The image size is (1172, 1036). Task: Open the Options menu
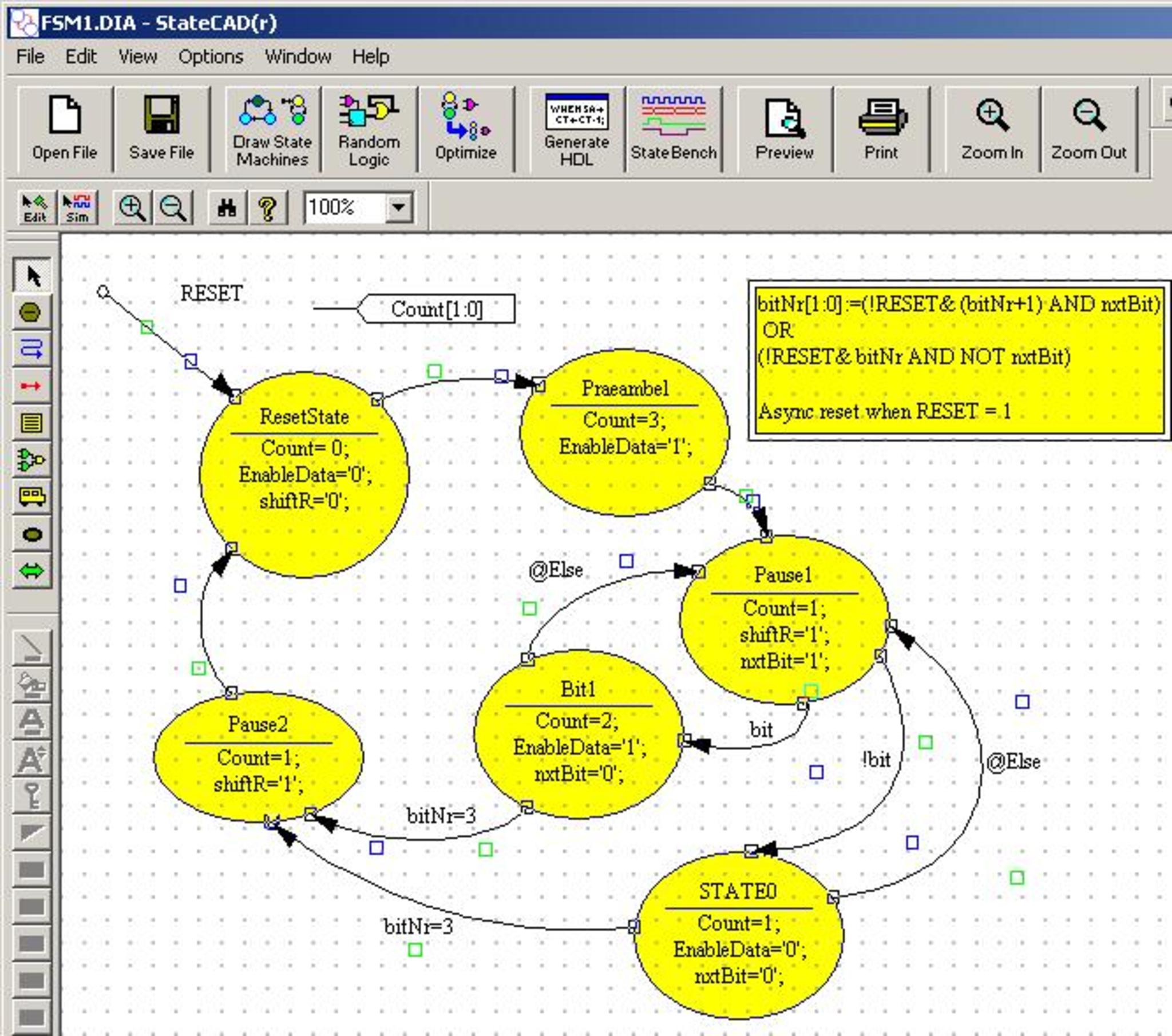(211, 57)
